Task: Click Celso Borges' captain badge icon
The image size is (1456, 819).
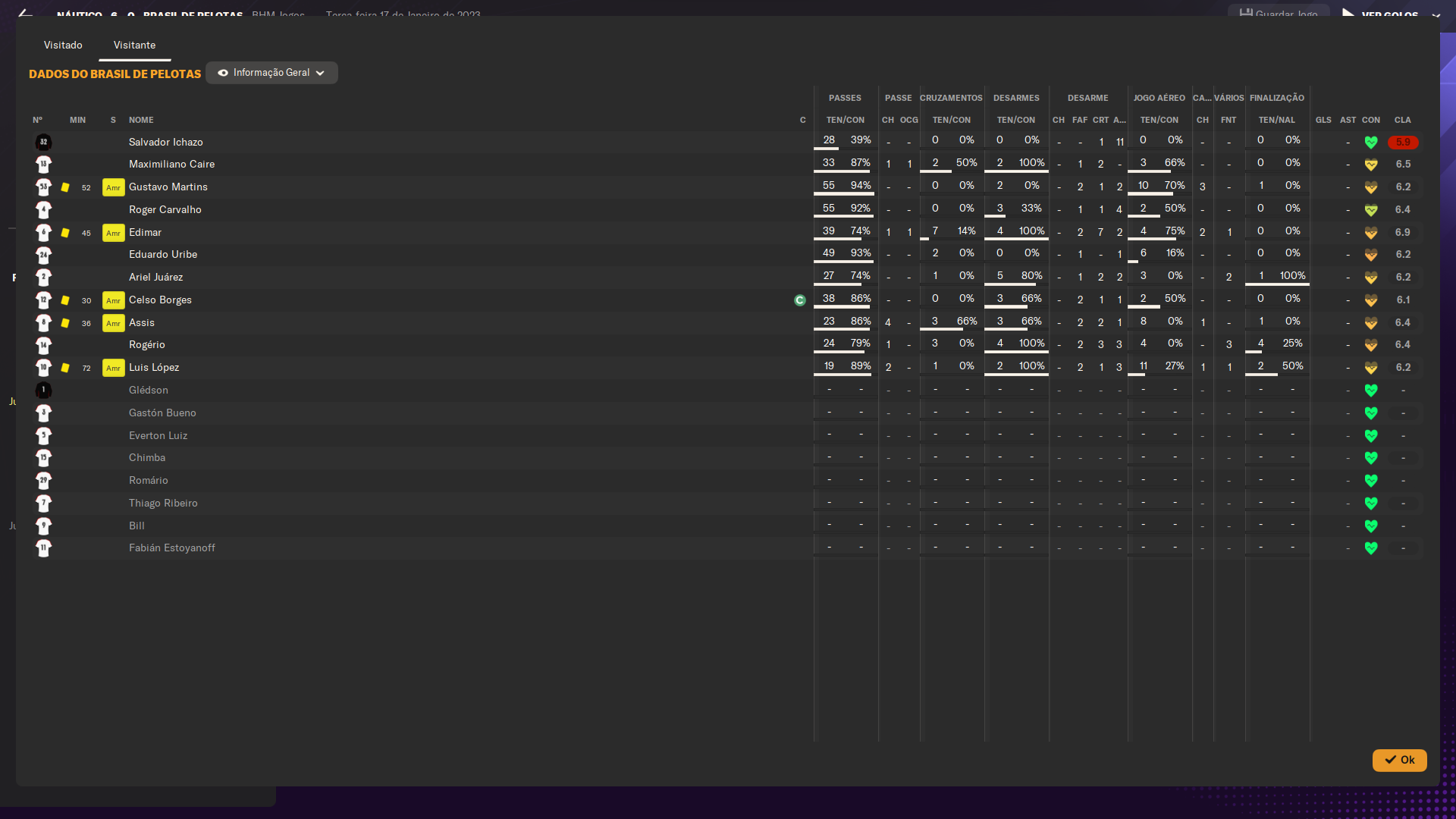Action: tap(800, 300)
